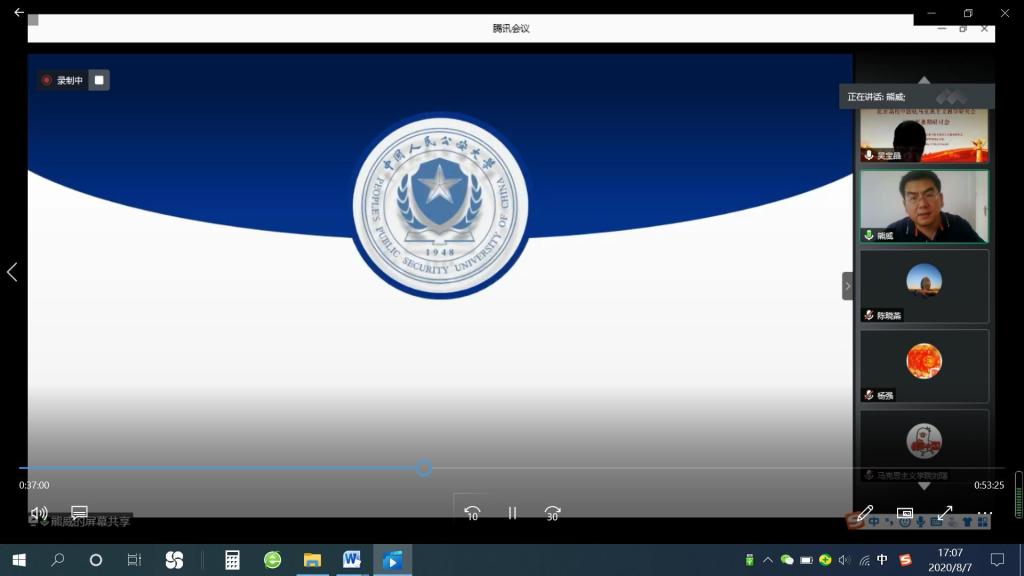Skip forward 30 seconds
Image resolution: width=1024 pixels, height=576 pixels.
click(552, 513)
